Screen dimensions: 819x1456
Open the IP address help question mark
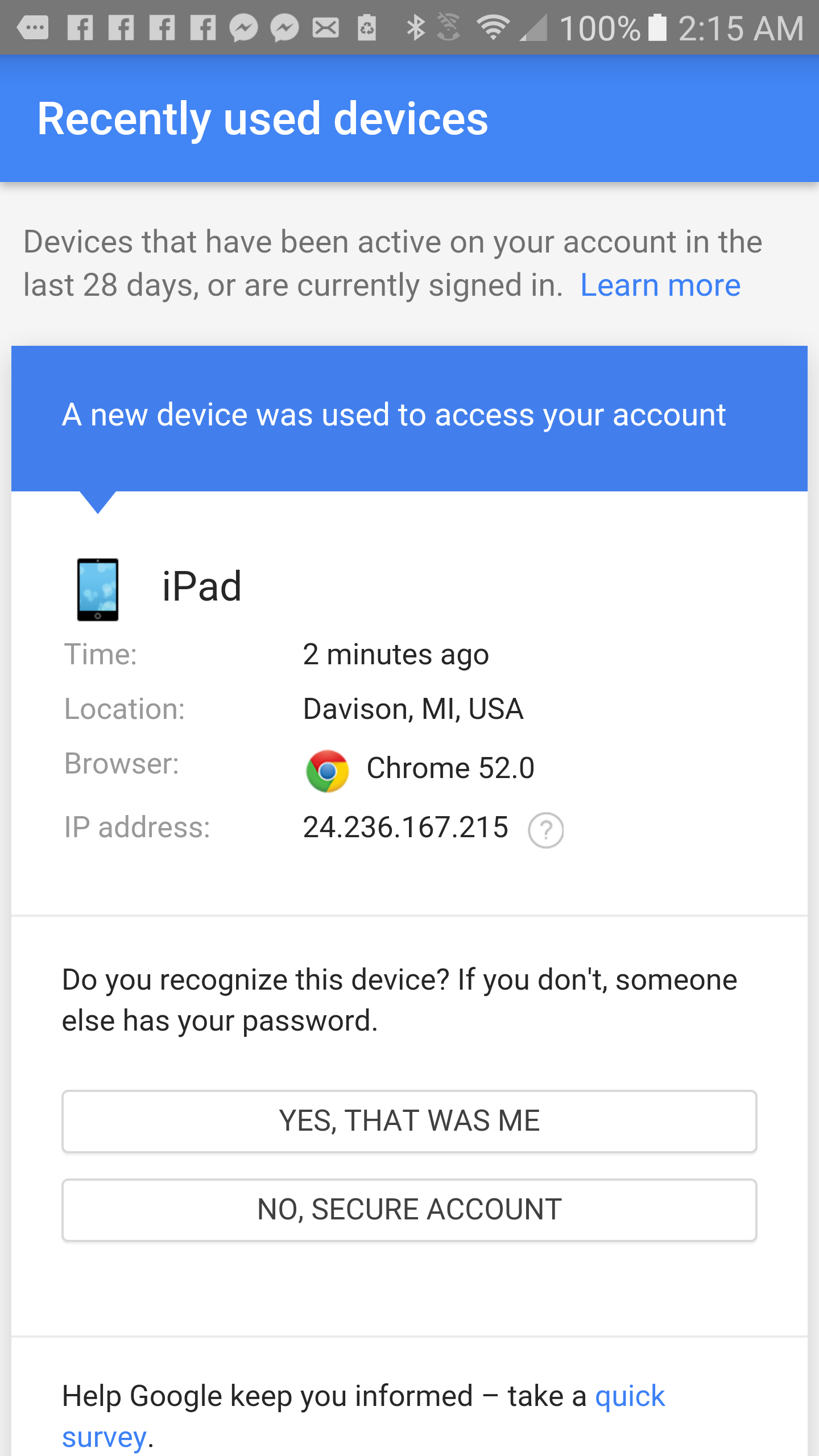(545, 830)
